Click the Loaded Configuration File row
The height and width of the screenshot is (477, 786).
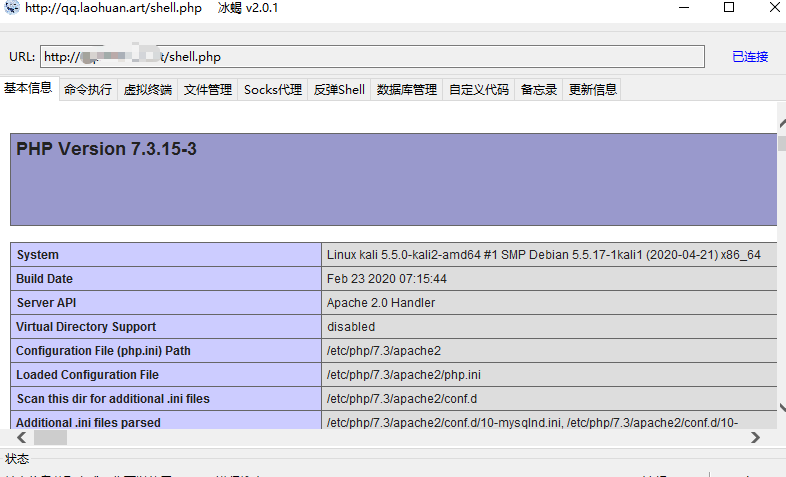(x=87, y=375)
